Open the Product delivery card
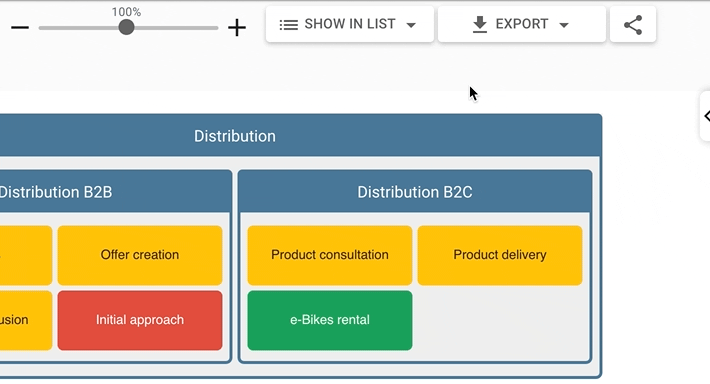 point(500,255)
